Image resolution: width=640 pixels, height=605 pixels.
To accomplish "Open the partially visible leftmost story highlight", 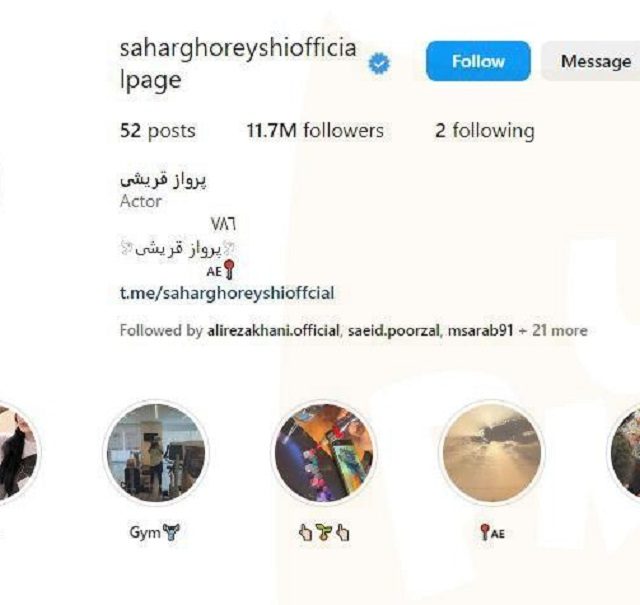I will (18, 452).
